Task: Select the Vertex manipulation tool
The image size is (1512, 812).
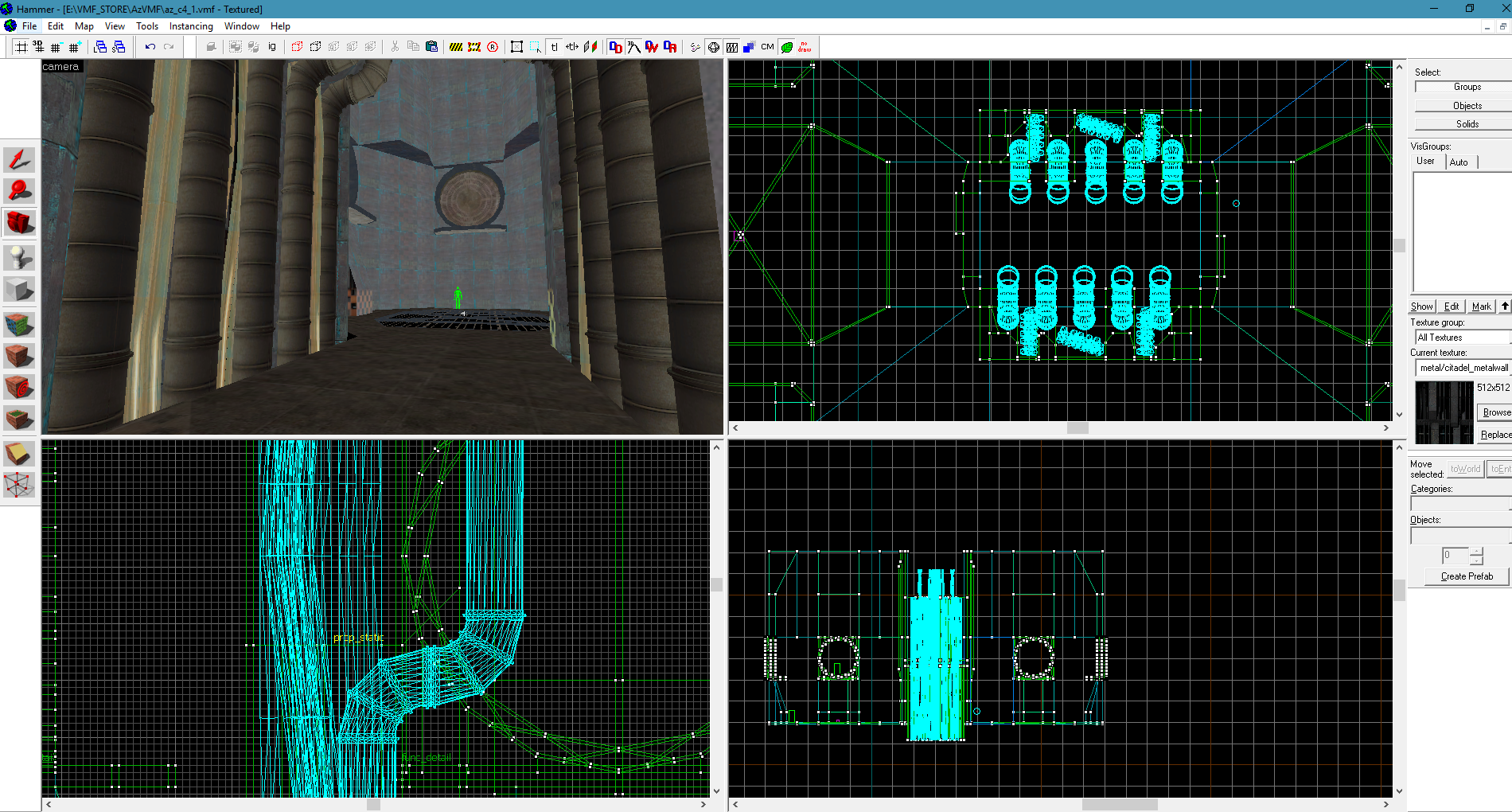Action: 19,485
